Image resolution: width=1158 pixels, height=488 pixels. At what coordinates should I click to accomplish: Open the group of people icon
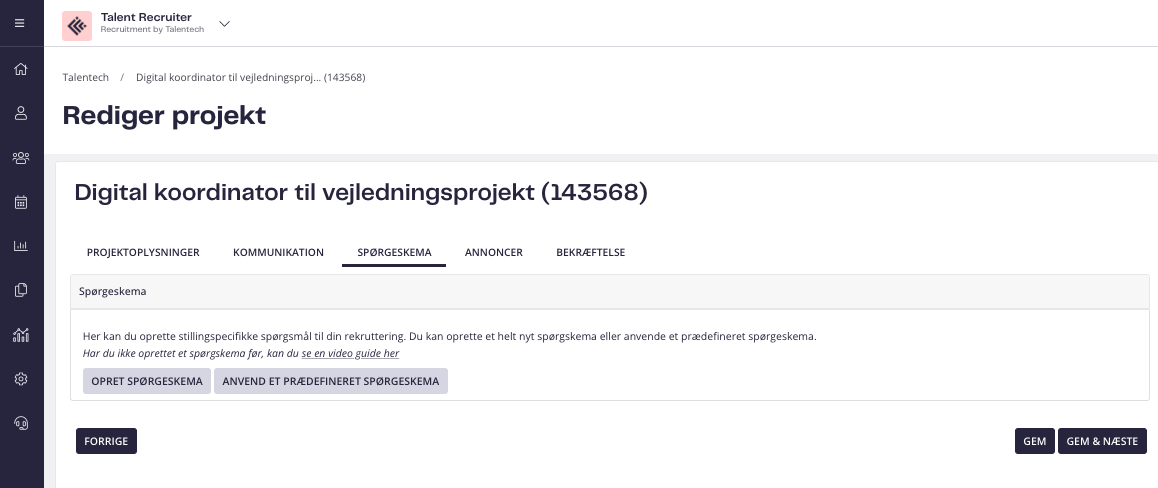(21, 157)
